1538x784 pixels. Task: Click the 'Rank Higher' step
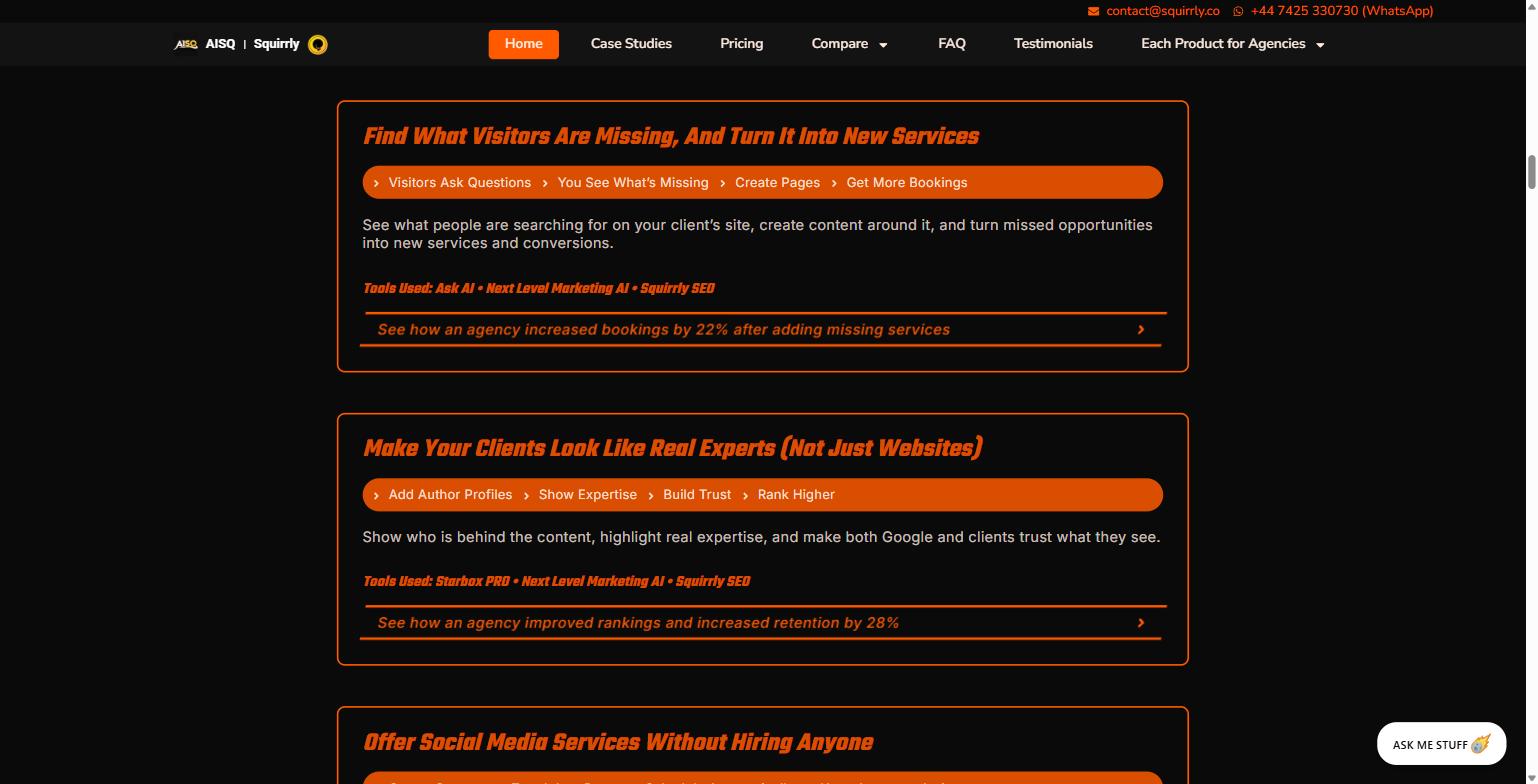pos(796,495)
